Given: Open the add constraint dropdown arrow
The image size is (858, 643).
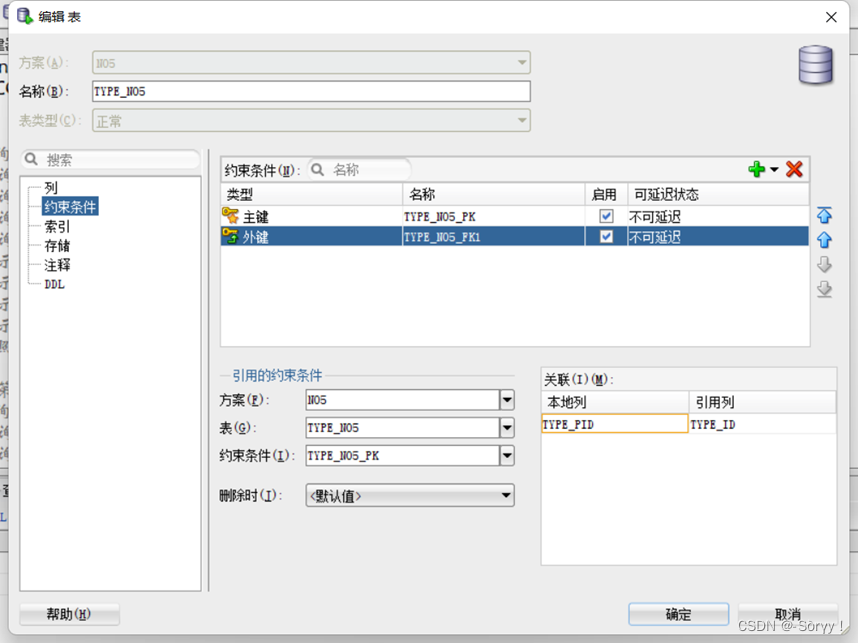Looking at the screenshot, I should pyautogui.click(x=774, y=170).
